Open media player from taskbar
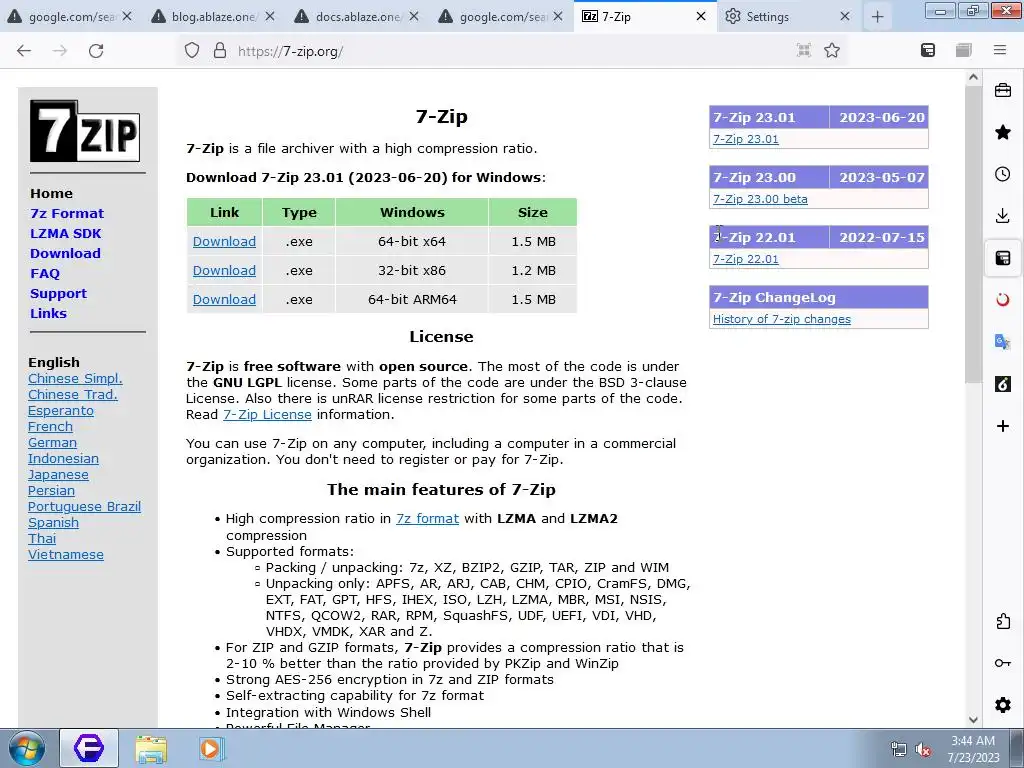The height and width of the screenshot is (768, 1024). (x=210, y=748)
